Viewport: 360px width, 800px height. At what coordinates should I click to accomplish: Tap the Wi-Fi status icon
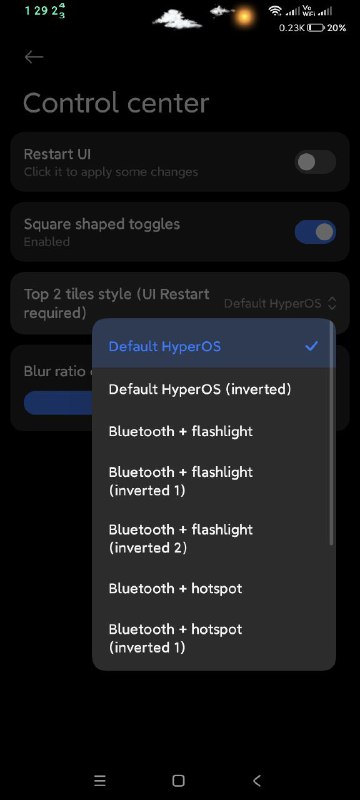(275, 11)
